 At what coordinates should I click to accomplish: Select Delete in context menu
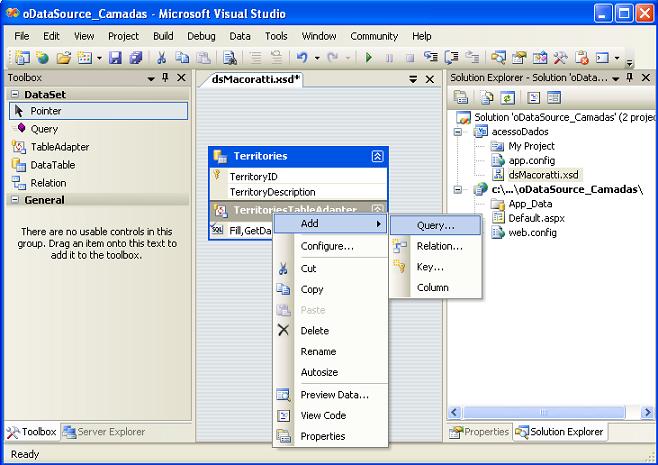coord(330,331)
